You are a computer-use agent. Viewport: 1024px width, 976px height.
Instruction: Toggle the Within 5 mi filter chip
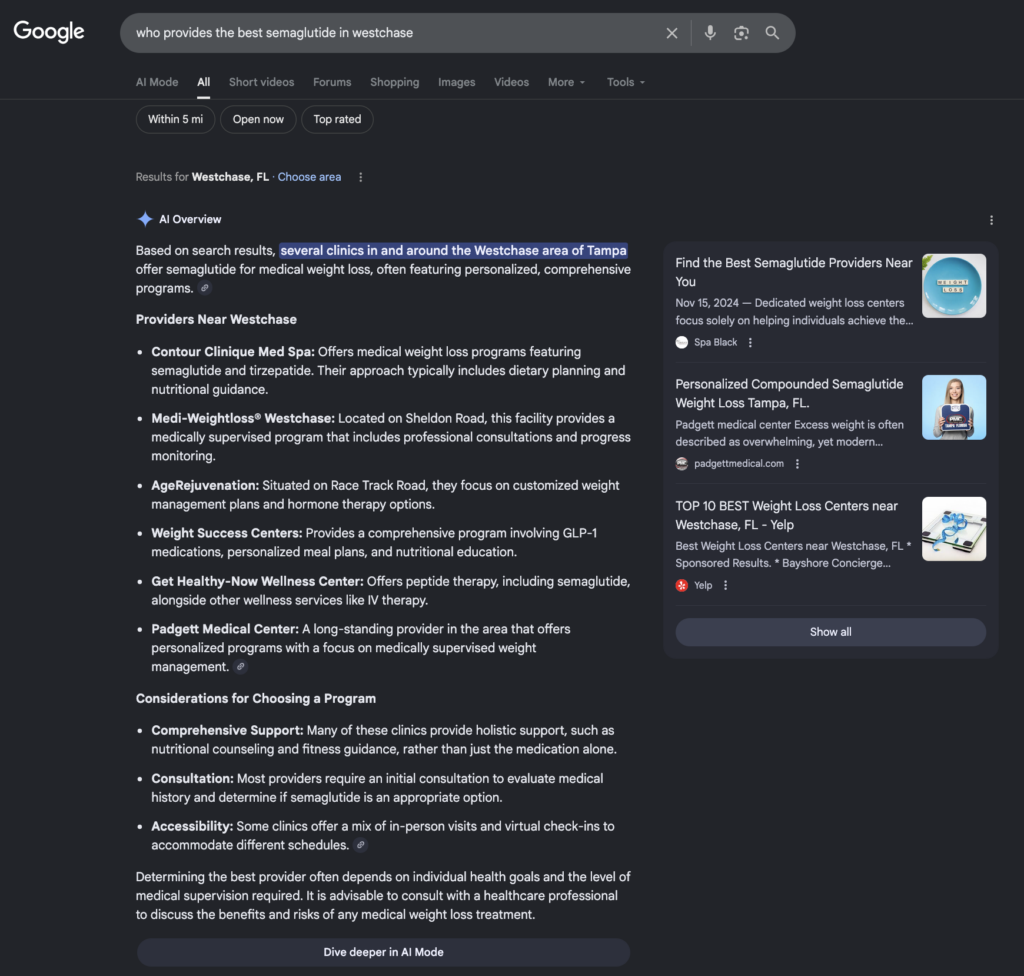coord(175,120)
